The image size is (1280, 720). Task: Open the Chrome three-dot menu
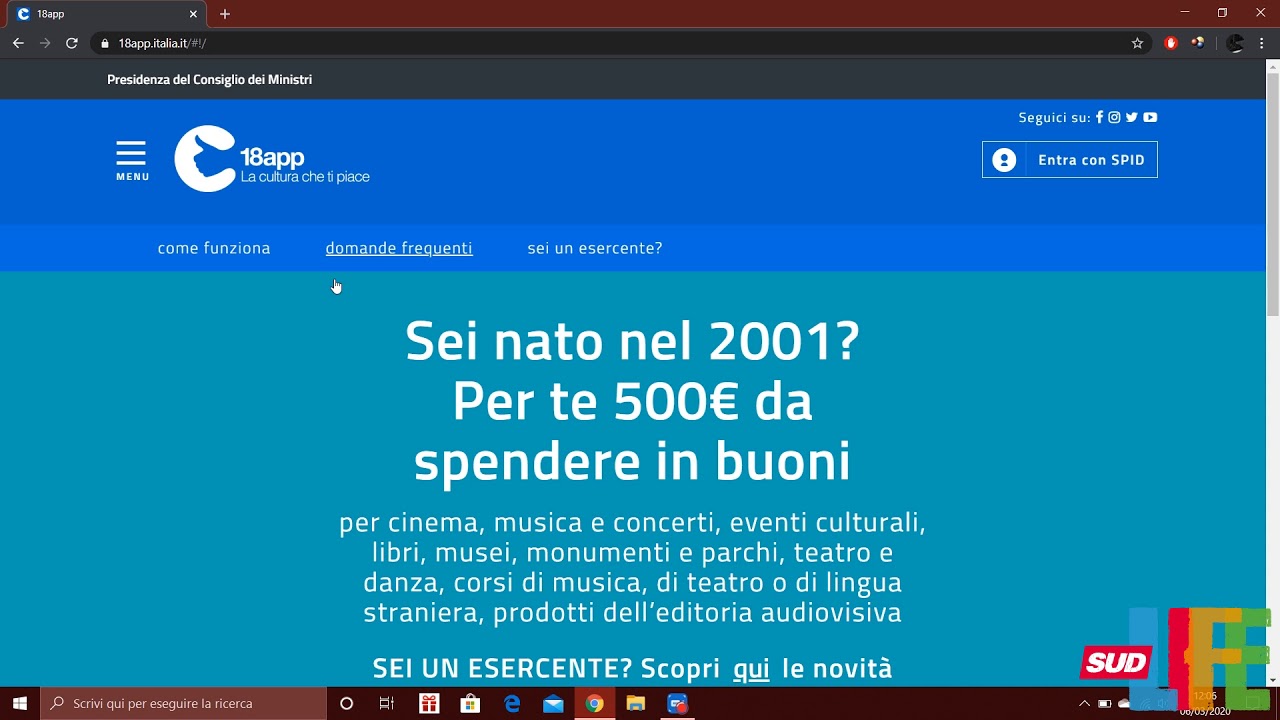(1262, 43)
